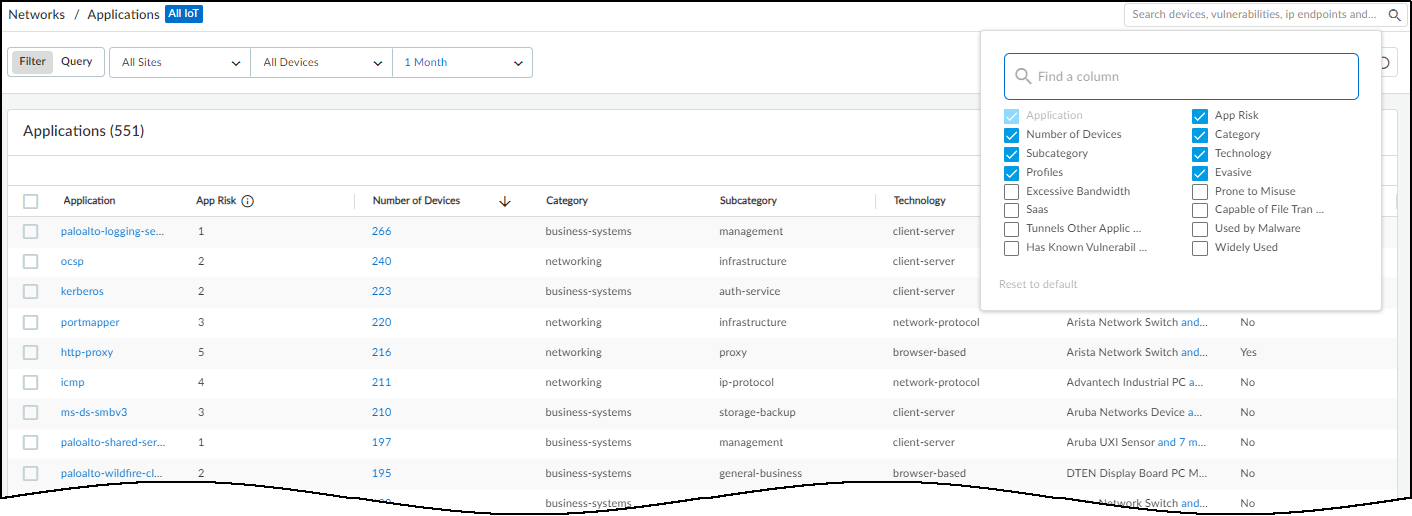Open the All Sites dropdown
The height and width of the screenshot is (516, 1412).
pyautogui.click(x=180, y=62)
